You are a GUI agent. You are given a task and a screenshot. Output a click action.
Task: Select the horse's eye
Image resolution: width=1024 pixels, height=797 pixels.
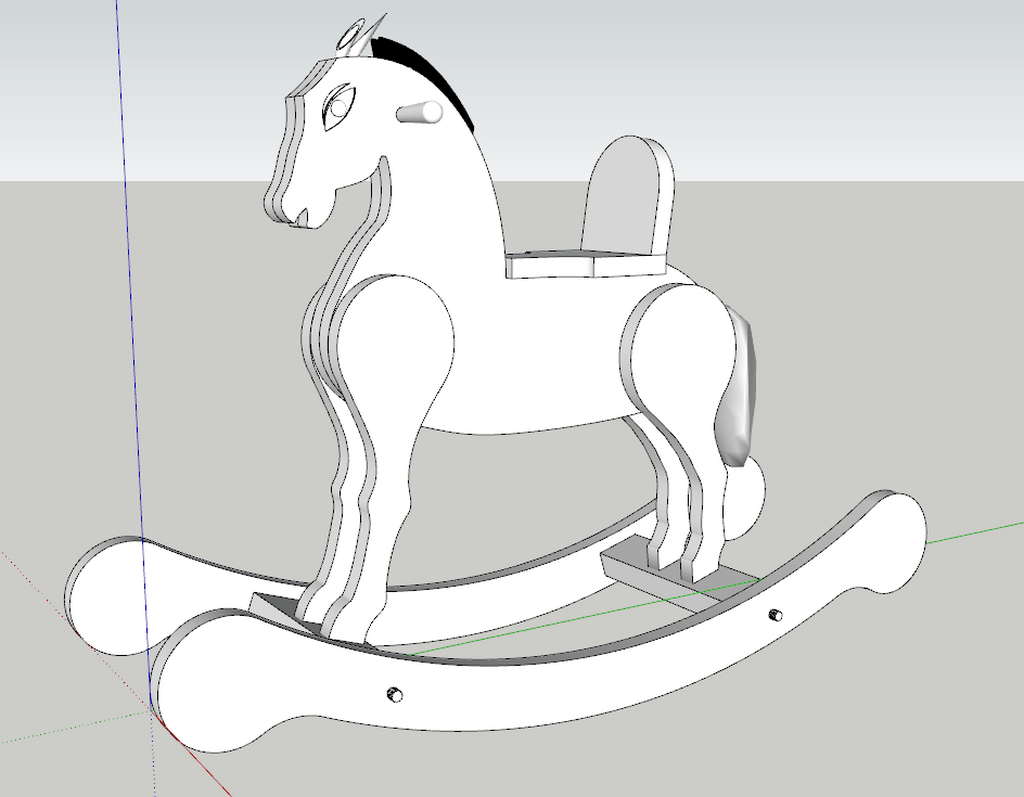[340, 106]
